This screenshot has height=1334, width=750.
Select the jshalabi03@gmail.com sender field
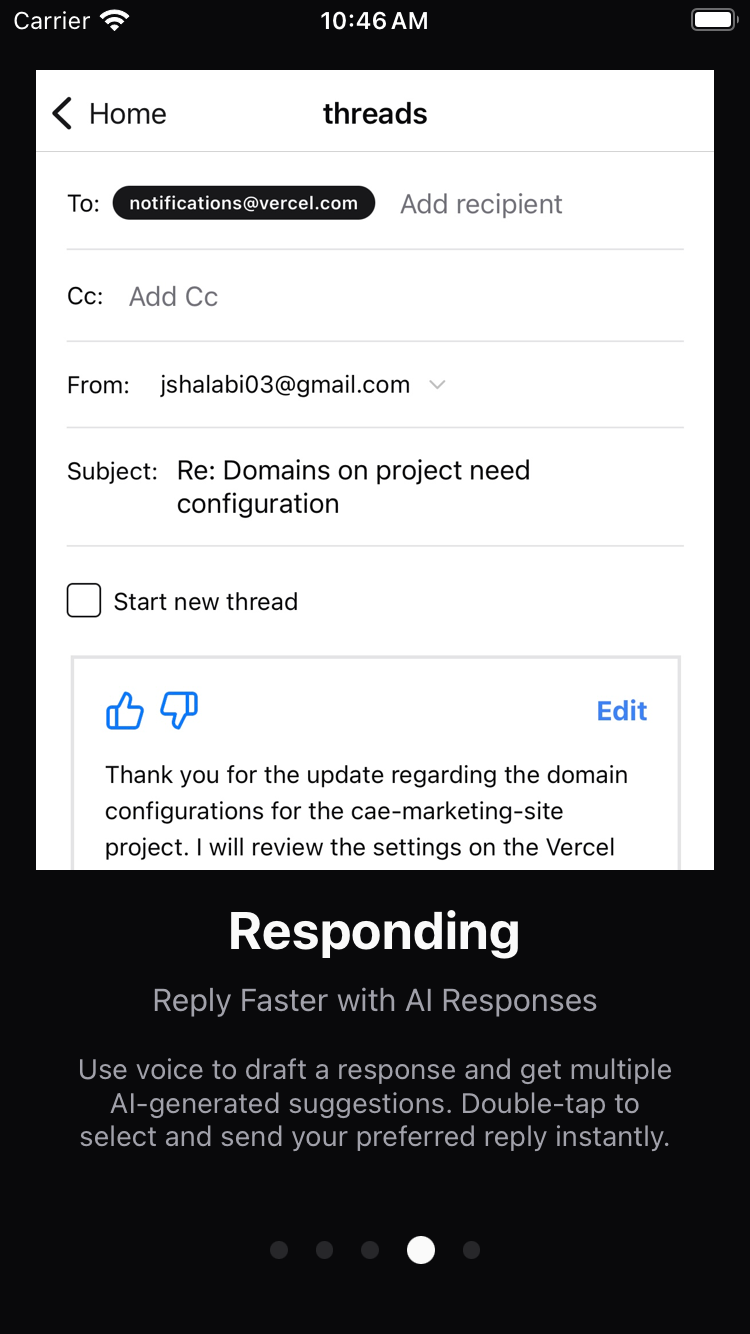(x=285, y=385)
